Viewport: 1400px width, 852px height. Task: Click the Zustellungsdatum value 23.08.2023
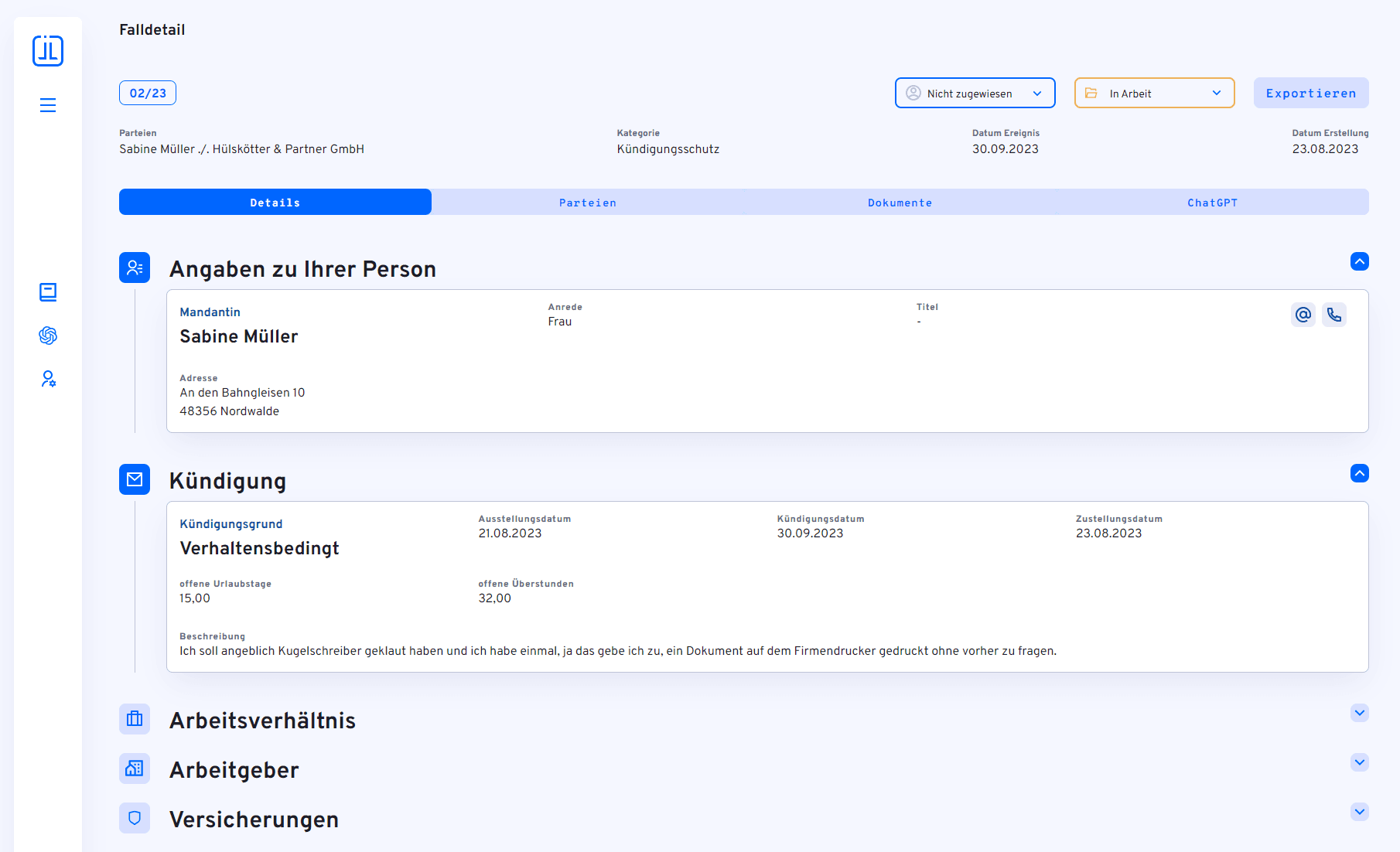tap(1108, 533)
